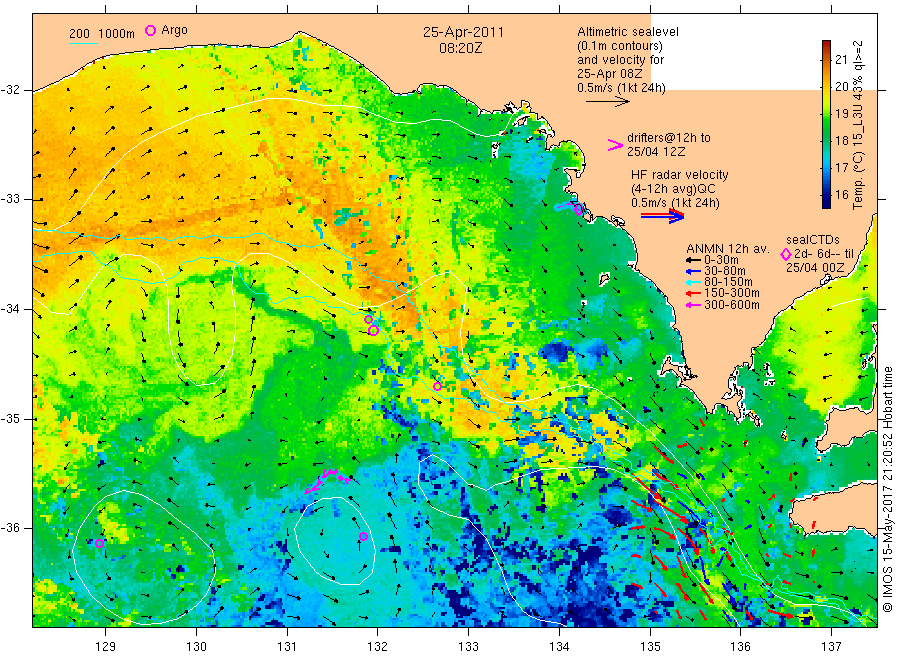Viewport: 900px width, 660px height.
Task: Click the dark red top of the temperature colorbar
Action: (826, 44)
